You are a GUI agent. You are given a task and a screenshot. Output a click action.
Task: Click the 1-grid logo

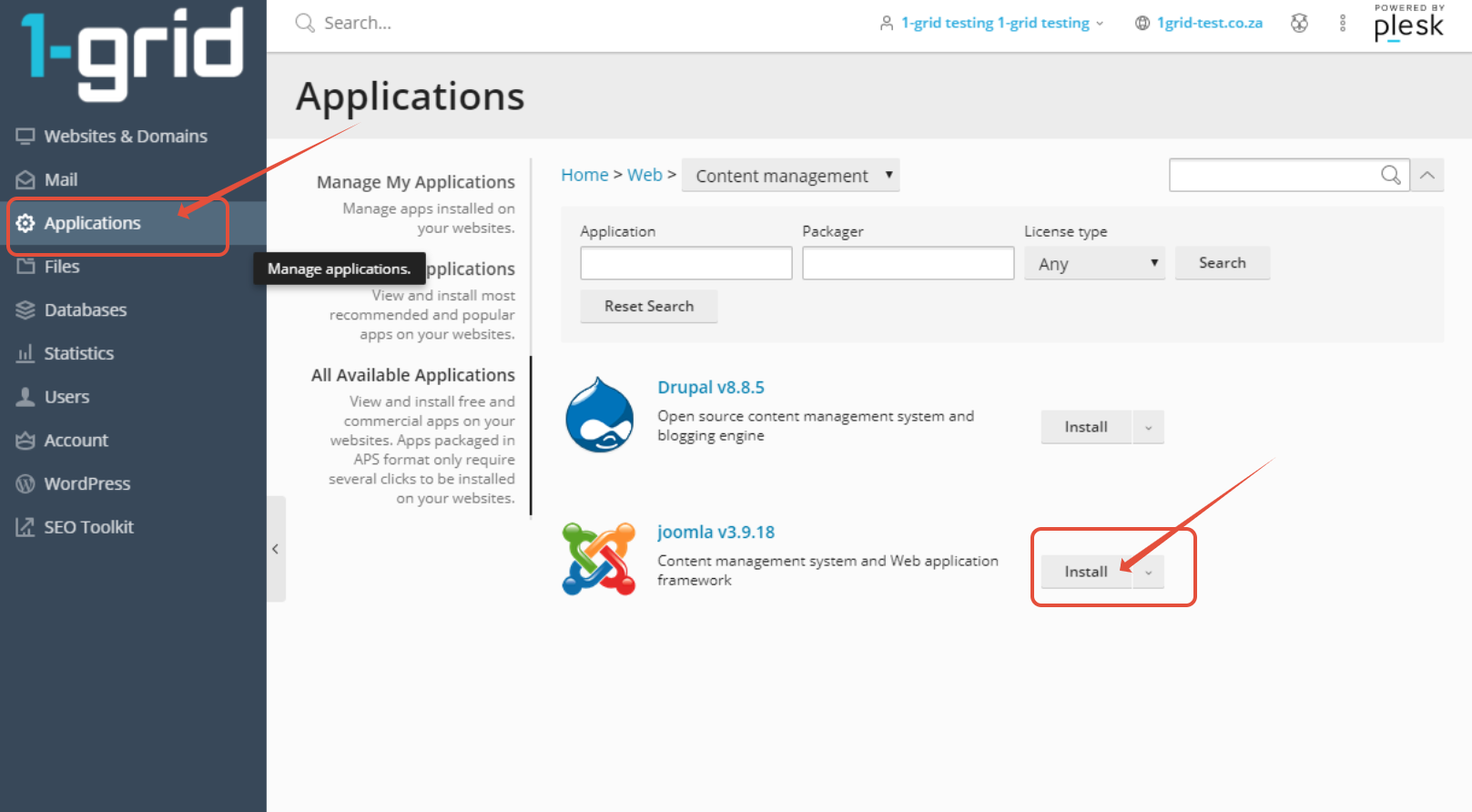(x=133, y=54)
